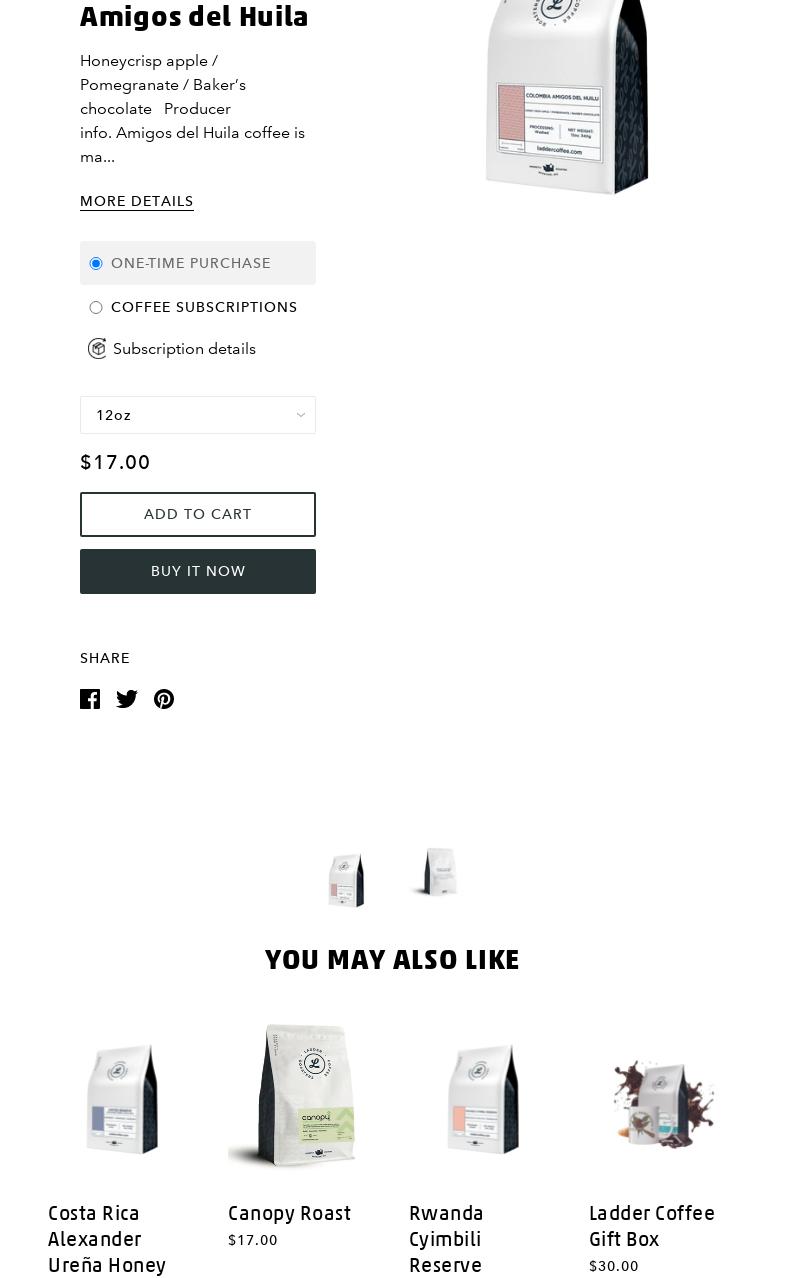Open the Rwanda Cyimbili Reserve product image
The width and height of the screenshot is (785, 1278).
(x=483, y=1097)
